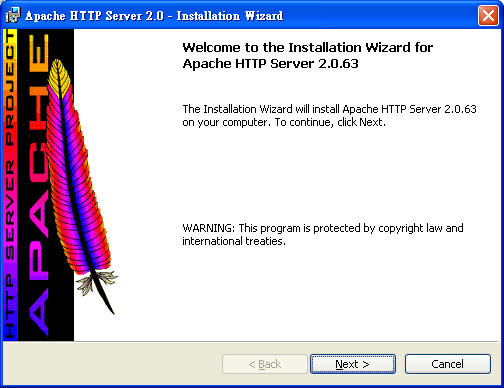504x388 pixels.
Task: Click the words international treaties
Action: (234, 241)
